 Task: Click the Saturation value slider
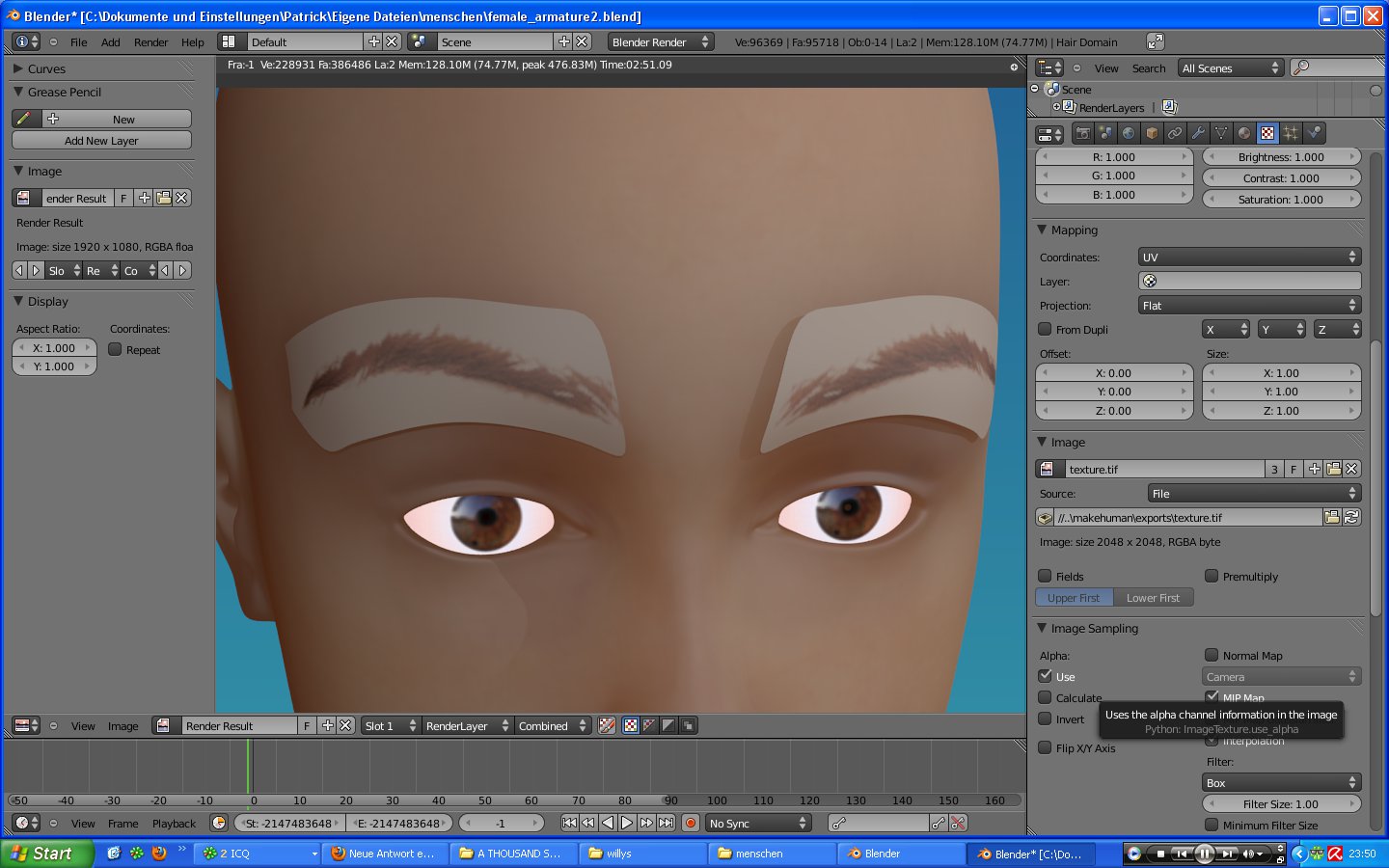point(1281,199)
